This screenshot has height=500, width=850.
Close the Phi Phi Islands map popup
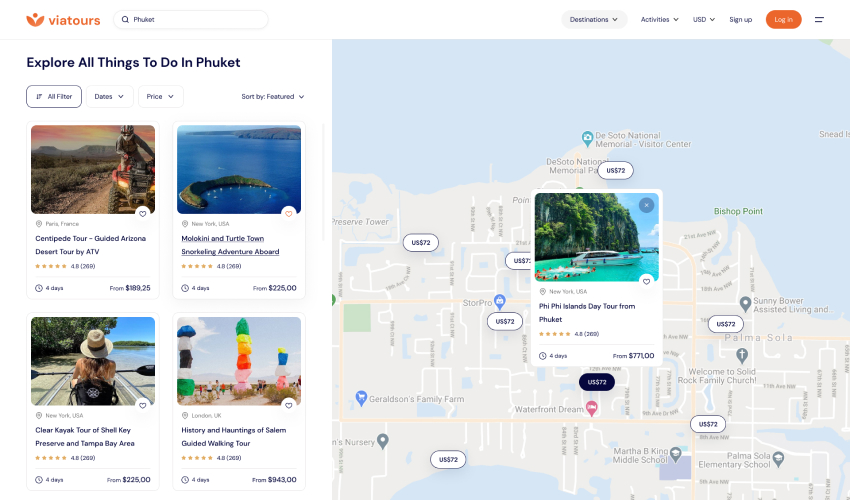coord(646,205)
